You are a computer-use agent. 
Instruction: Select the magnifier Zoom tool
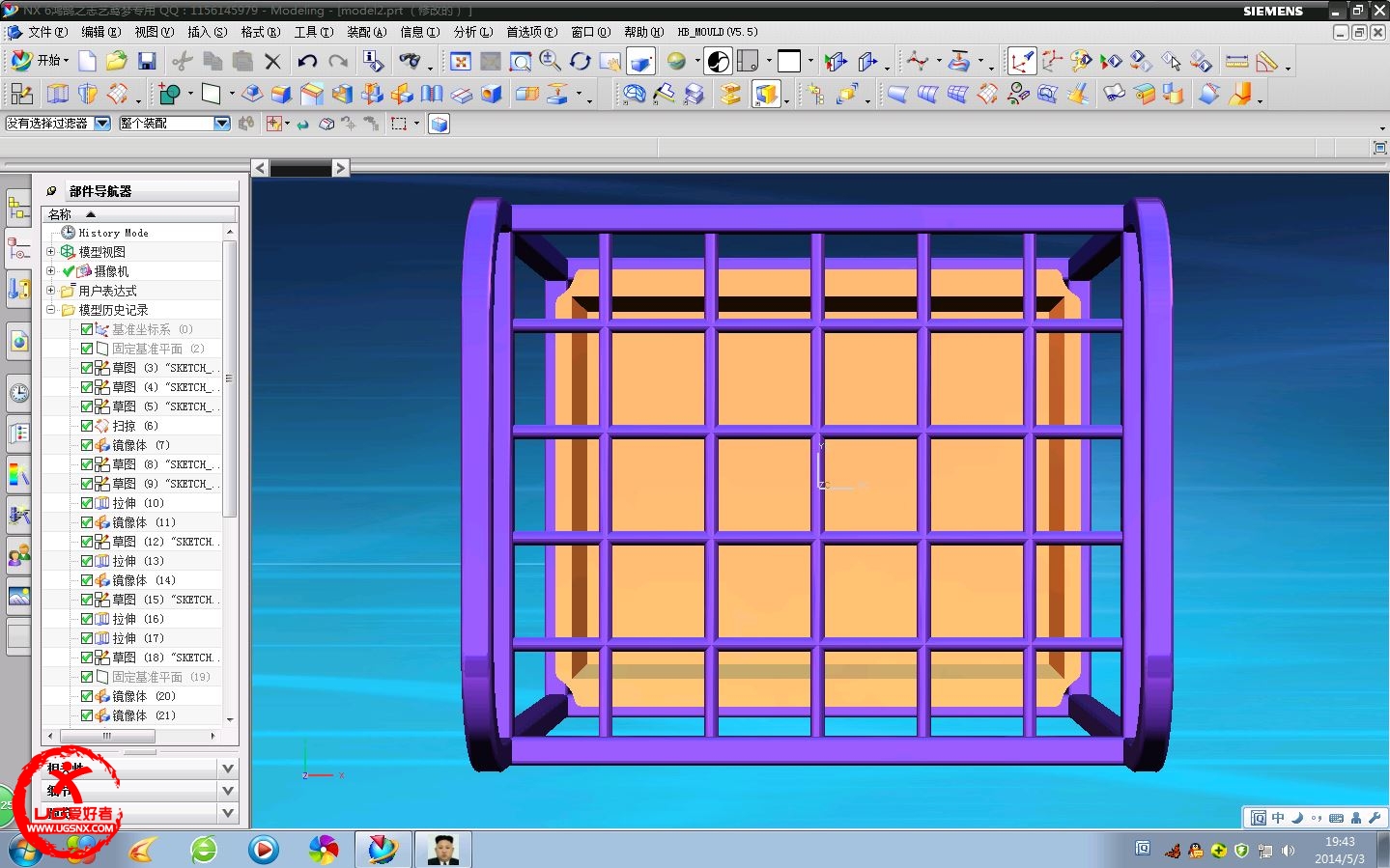tap(551, 62)
